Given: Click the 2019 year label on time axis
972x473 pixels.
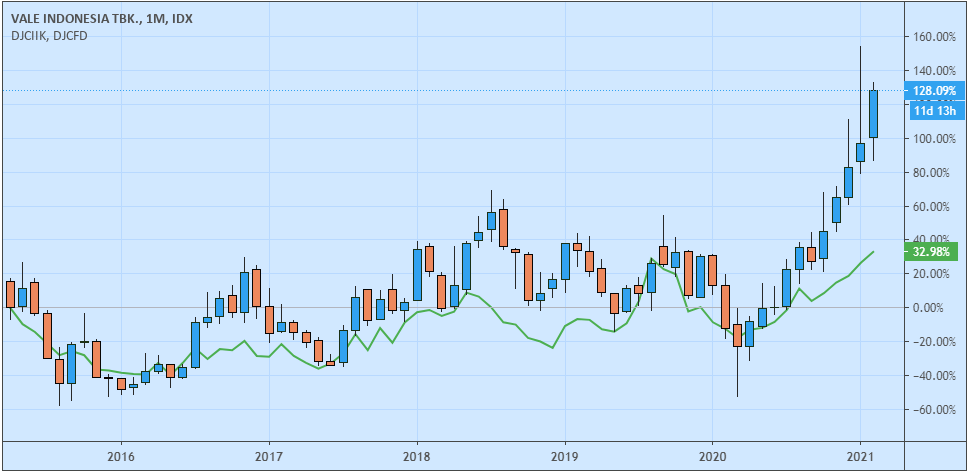Looking at the screenshot, I should pyautogui.click(x=565, y=455).
